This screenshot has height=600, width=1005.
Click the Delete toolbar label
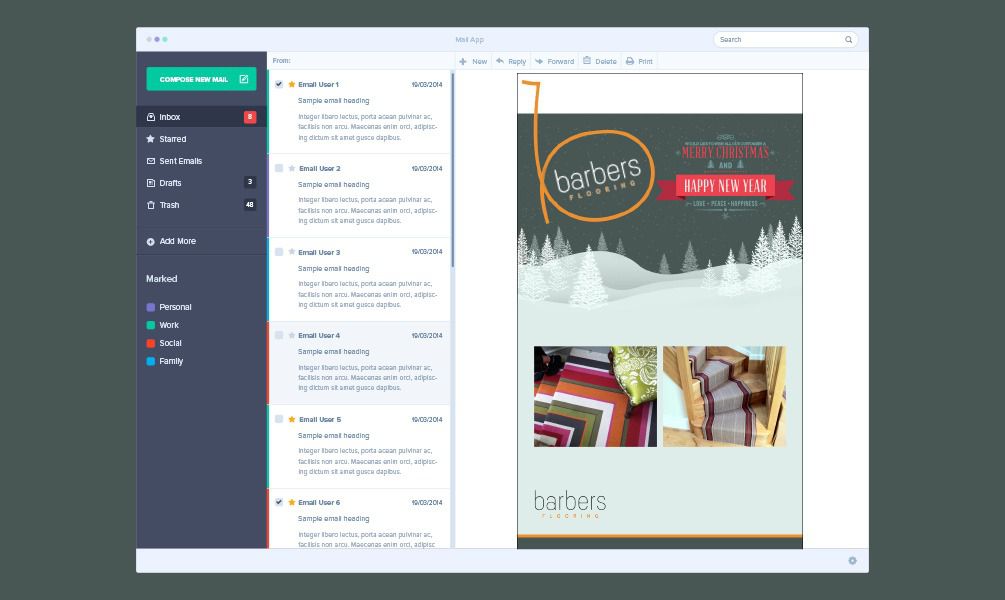pos(606,62)
